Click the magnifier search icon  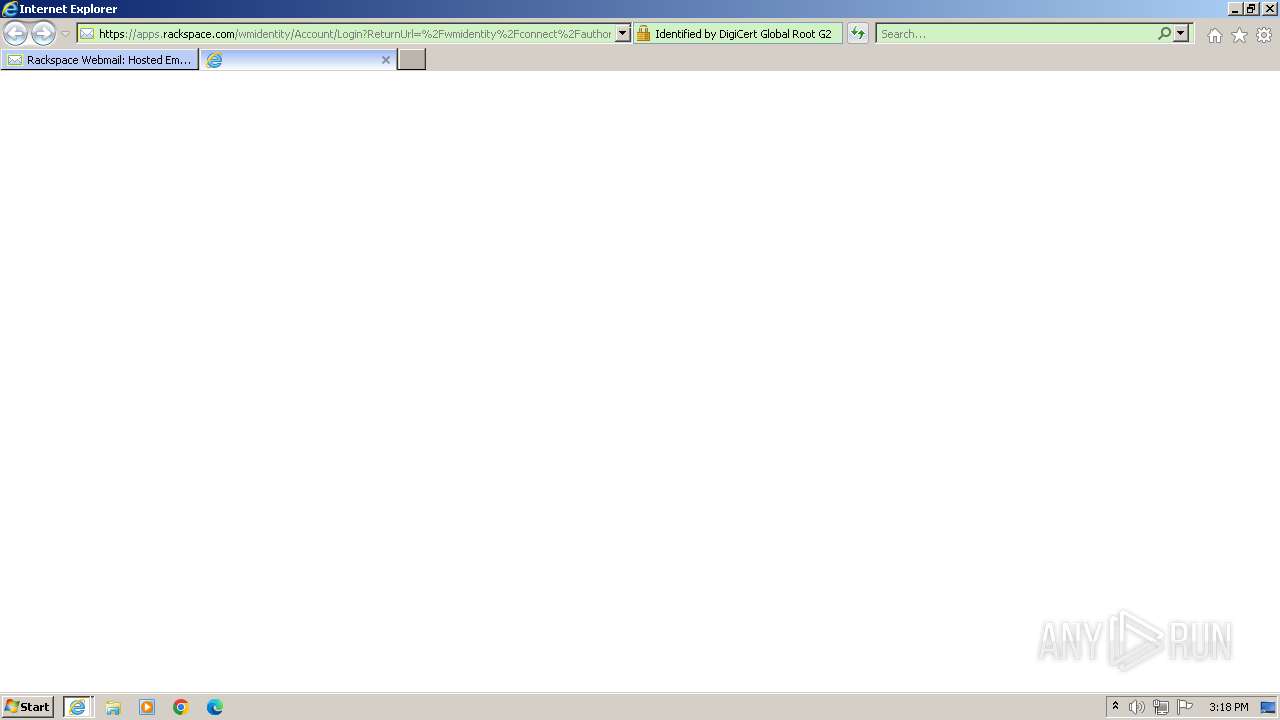pyautogui.click(x=1164, y=34)
